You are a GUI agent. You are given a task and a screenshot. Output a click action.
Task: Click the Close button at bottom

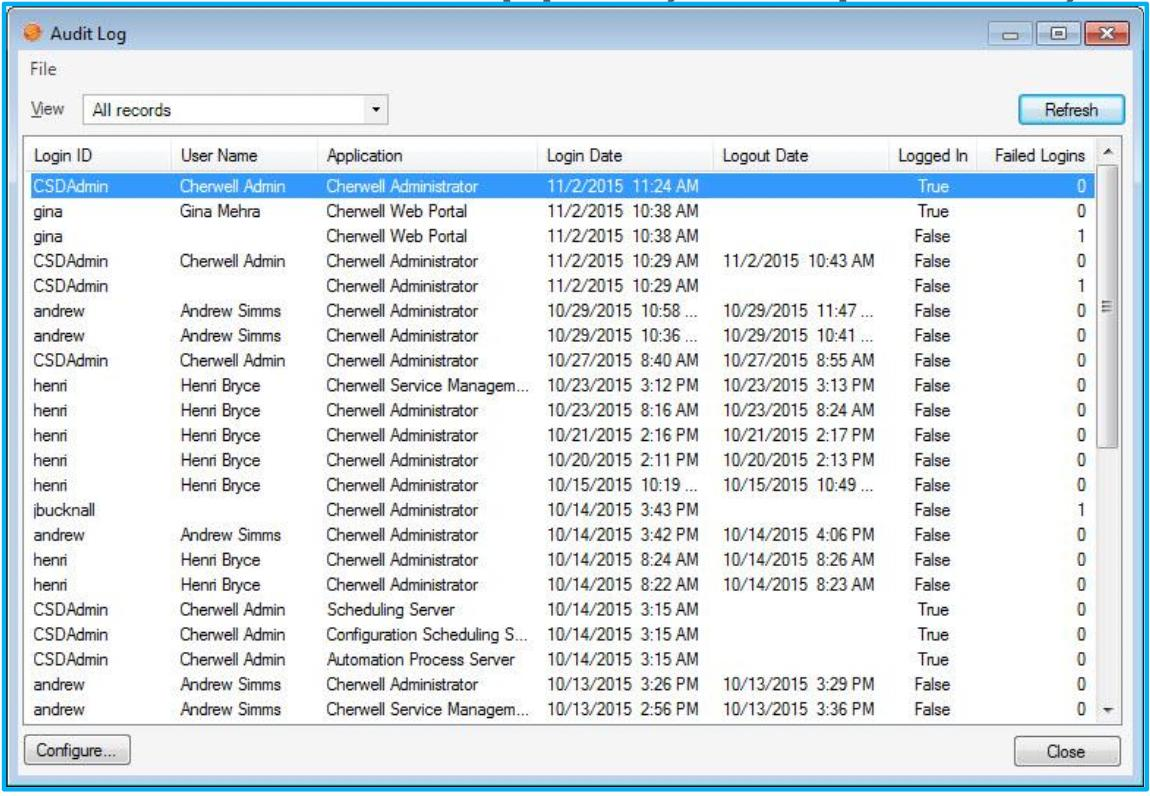coord(1066,751)
